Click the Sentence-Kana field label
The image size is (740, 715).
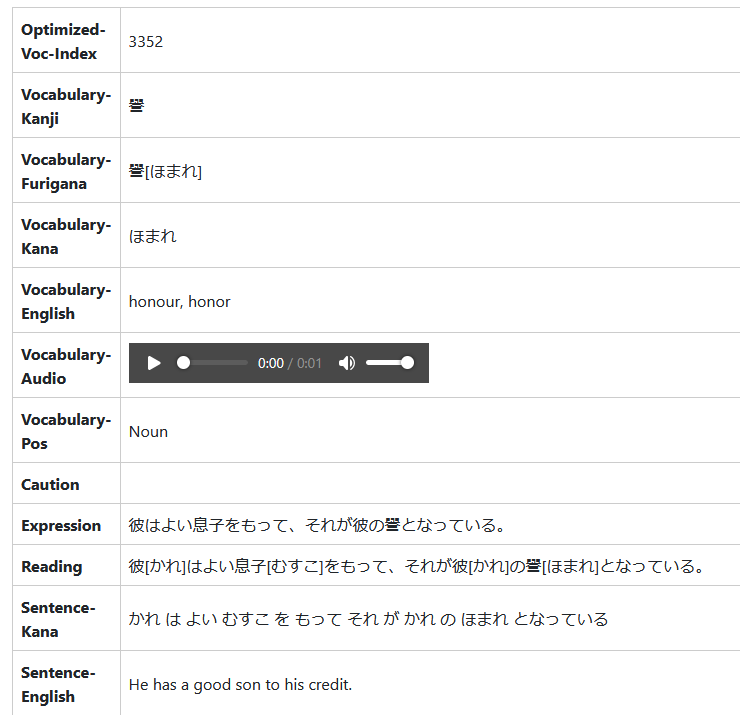[x=58, y=619]
